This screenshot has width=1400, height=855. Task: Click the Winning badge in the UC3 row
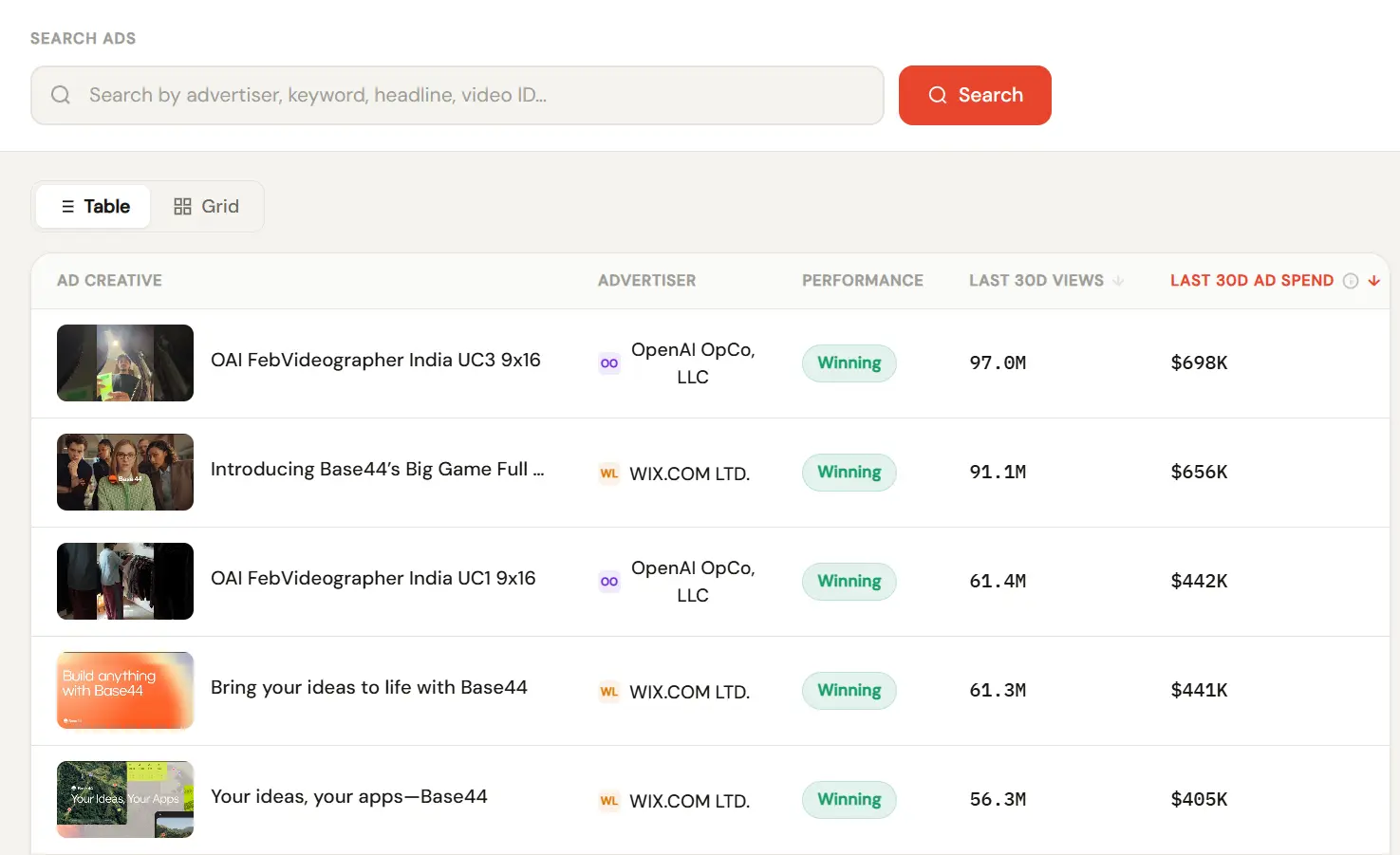click(x=849, y=362)
